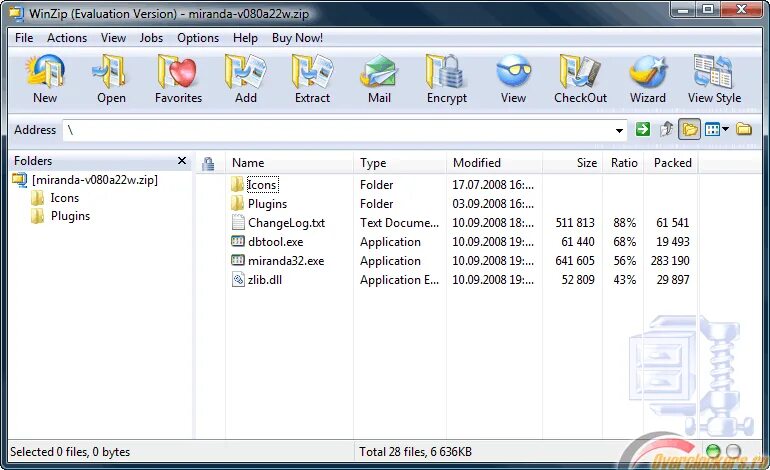Click the zlib.dll file icon
Image resolution: width=770 pixels, height=470 pixels.
click(x=238, y=279)
